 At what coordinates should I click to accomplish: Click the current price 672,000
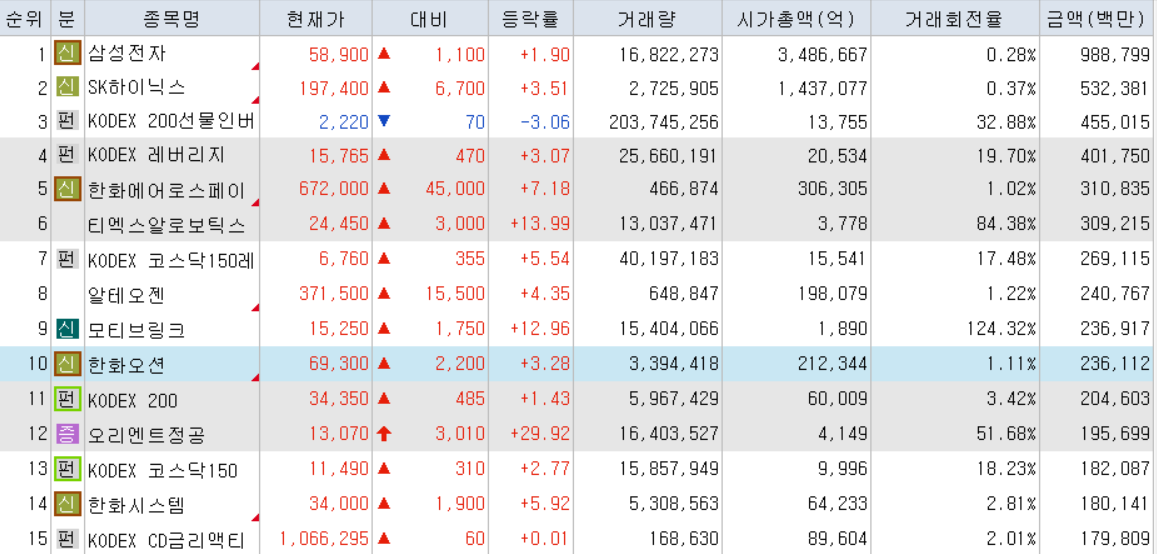coord(334,190)
